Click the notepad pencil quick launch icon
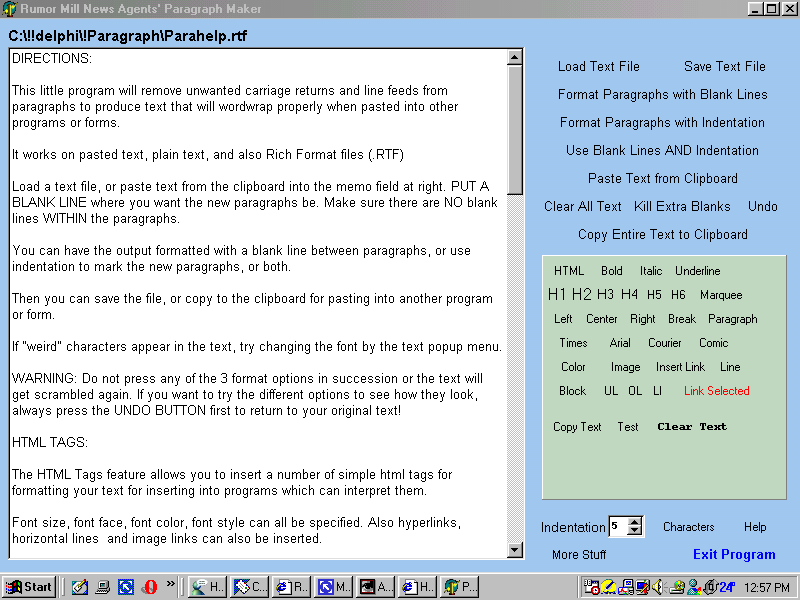 79,587
